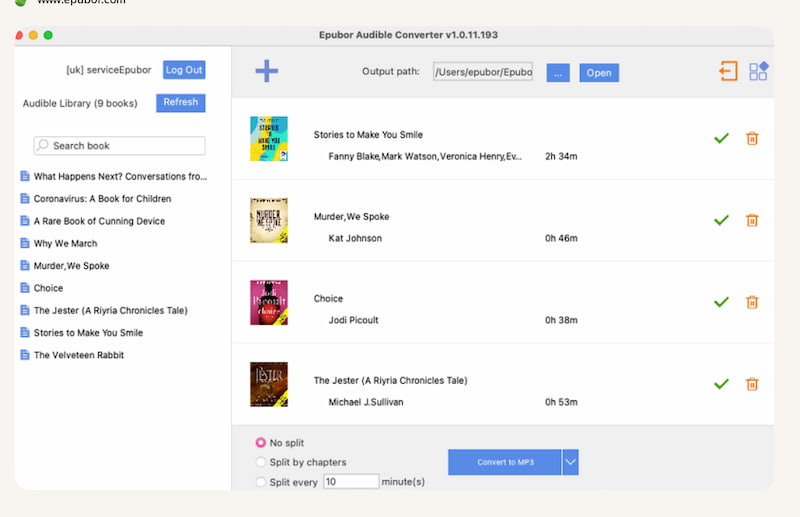800x517 pixels.
Task: Open the output folder with Open button
Action: (x=599, y=72)
